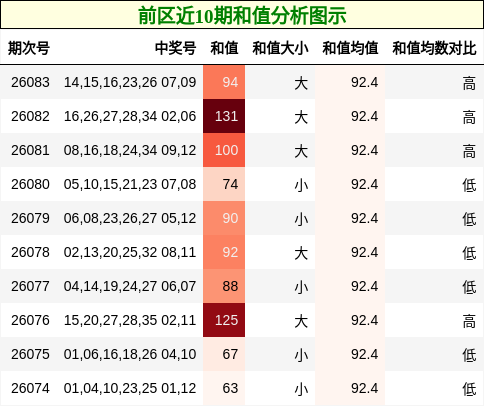Viewport: 484px width, 406px height.
Task: Click 92.4 average in the 26078 row
Action: [x=364, y=252]
